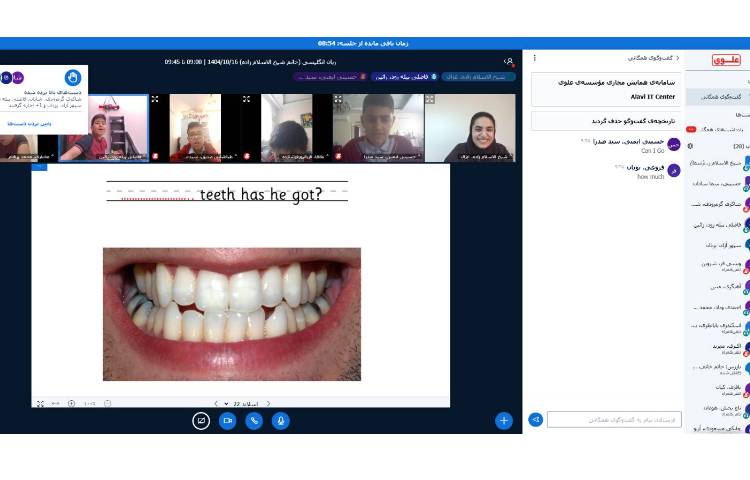The width and height of the screenshot is (750, 480).
Task: Mute the microphone button
Action: click(x=281, y=421)
